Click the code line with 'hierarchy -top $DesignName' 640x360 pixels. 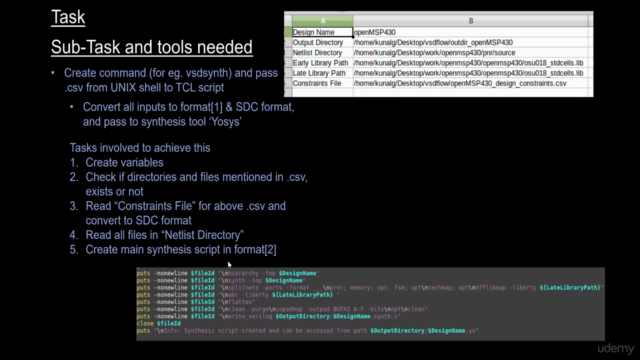[228, 273]
